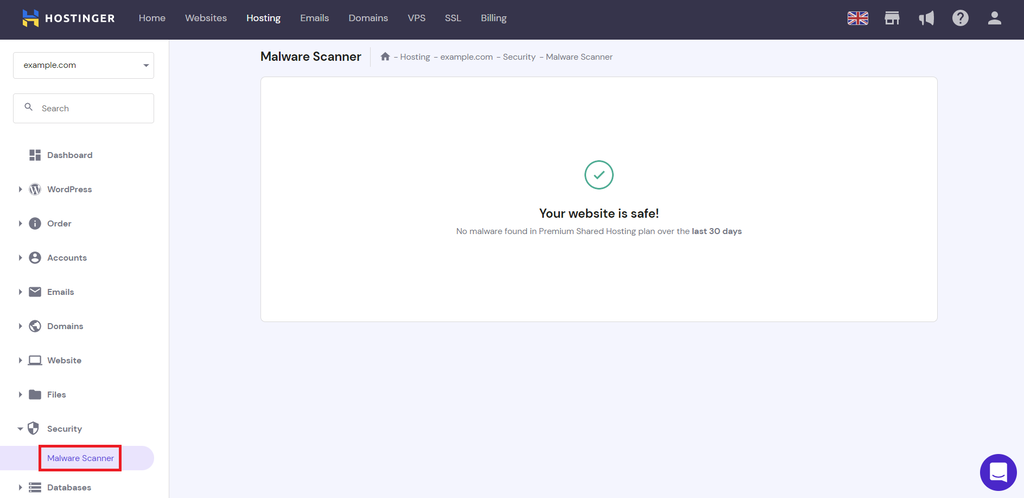Open the Billing top menu item

[494, 18]
